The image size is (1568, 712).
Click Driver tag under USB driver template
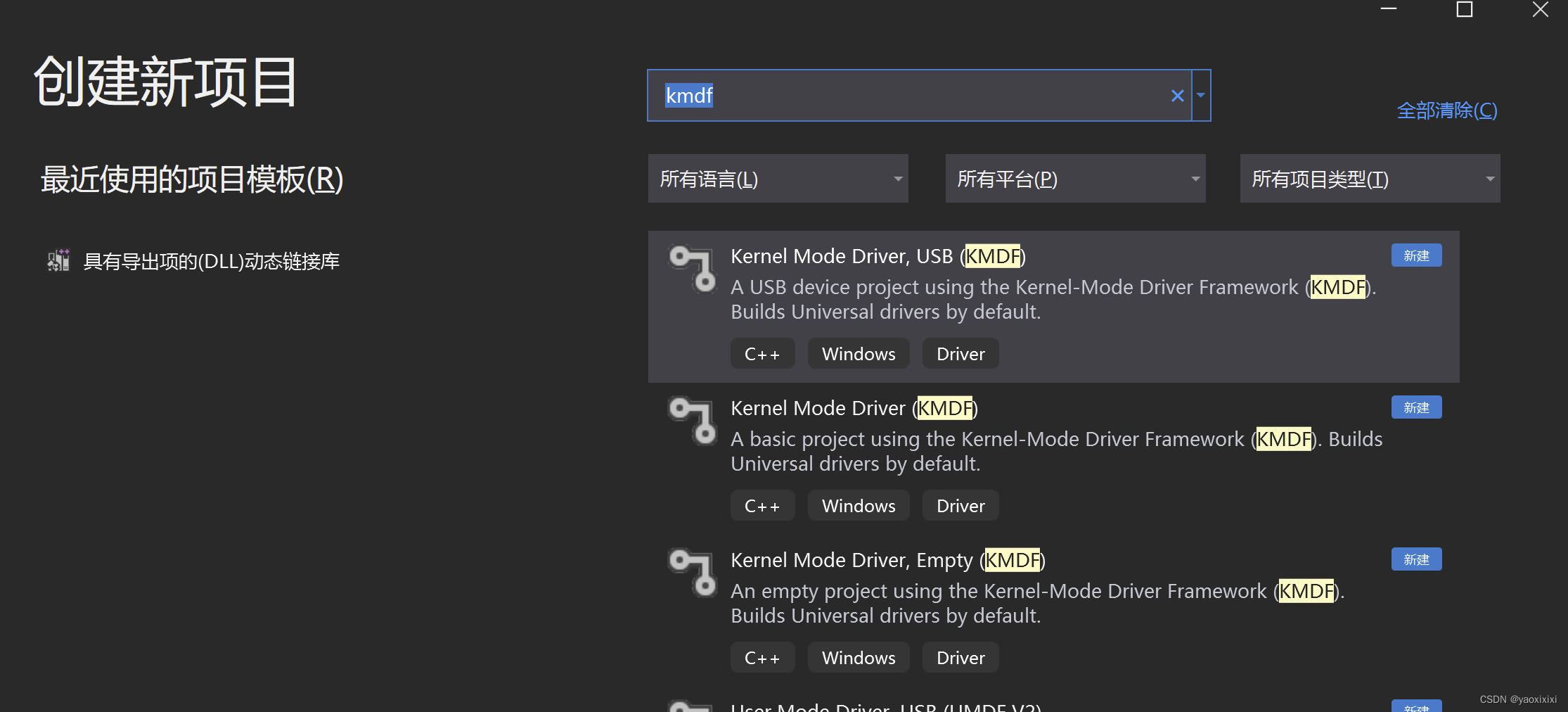pos(960,353)
